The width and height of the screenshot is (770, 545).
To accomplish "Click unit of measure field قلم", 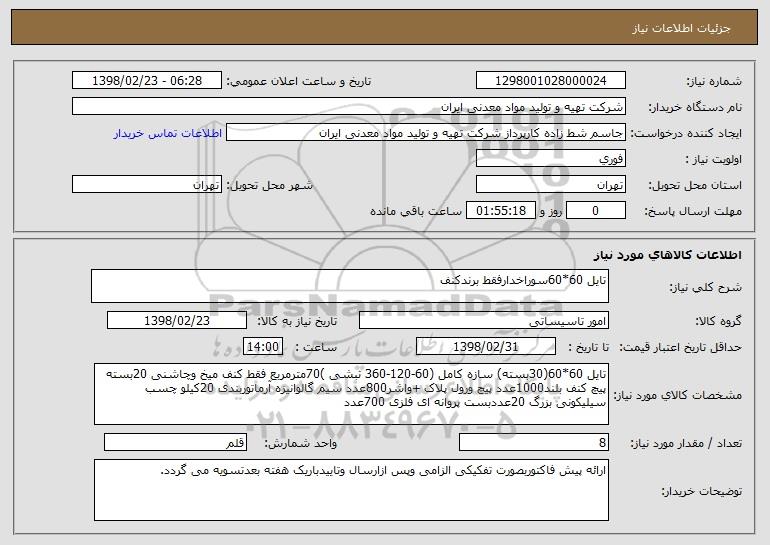I will (x=175, y=443).
